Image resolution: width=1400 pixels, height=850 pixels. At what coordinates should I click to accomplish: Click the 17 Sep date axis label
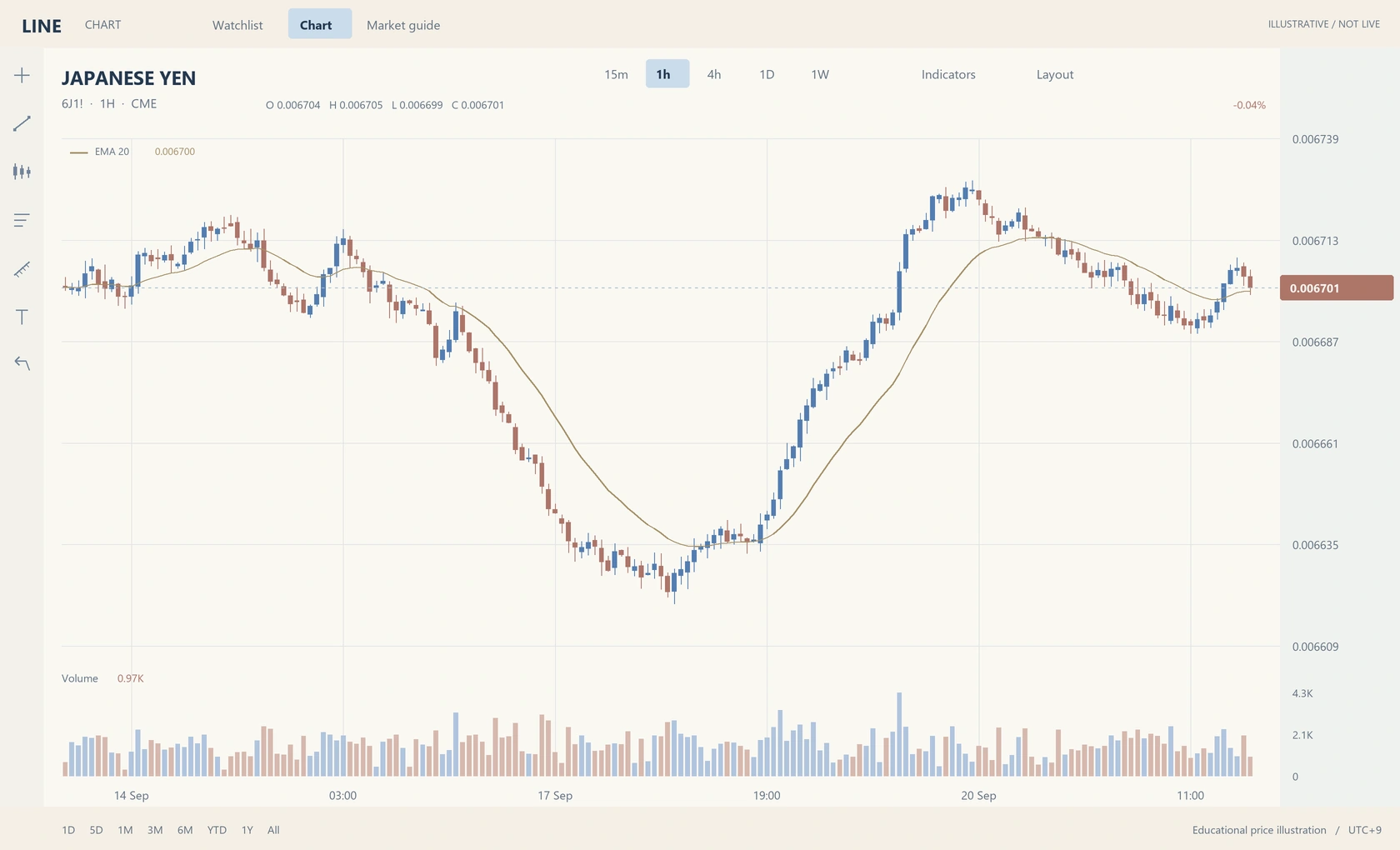pos(555,796)
